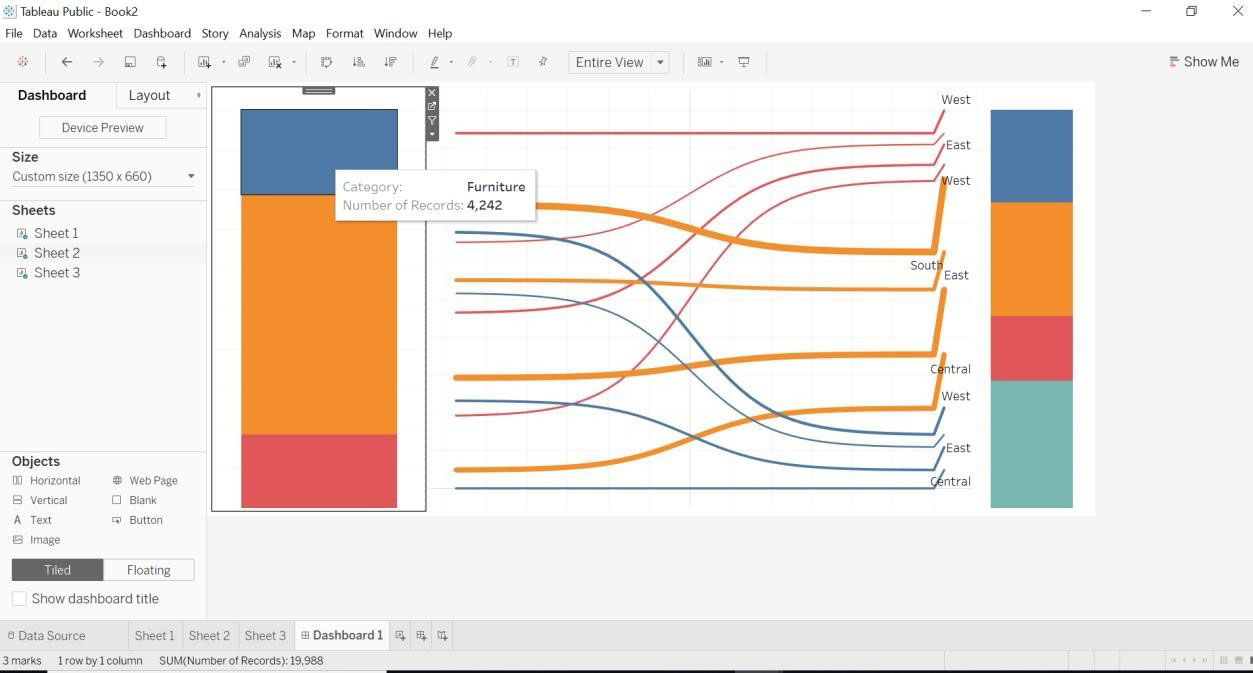Image resolution: width=1253 pixels, height=673 pixels.
Task: Open the Worksheet menu
Action: [95, 33]
